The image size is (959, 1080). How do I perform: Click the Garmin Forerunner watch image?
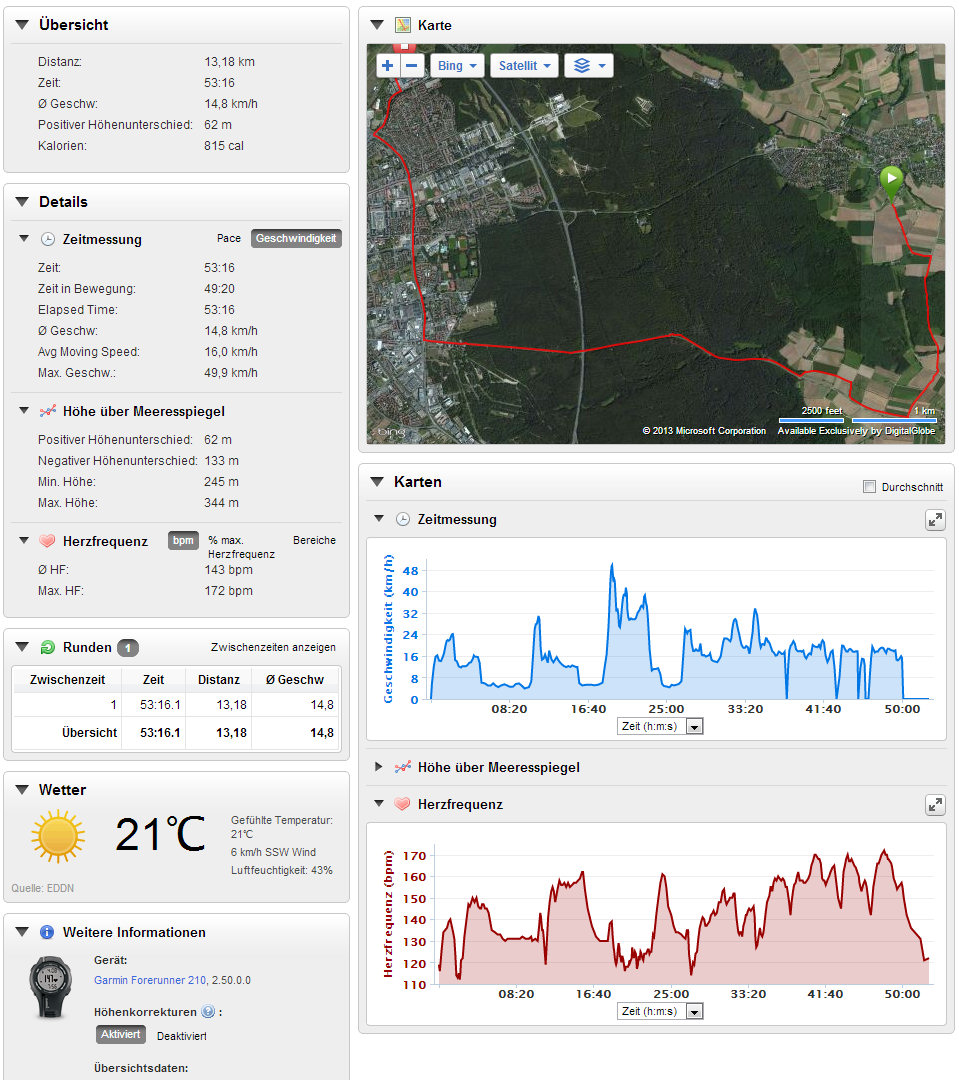50,986
